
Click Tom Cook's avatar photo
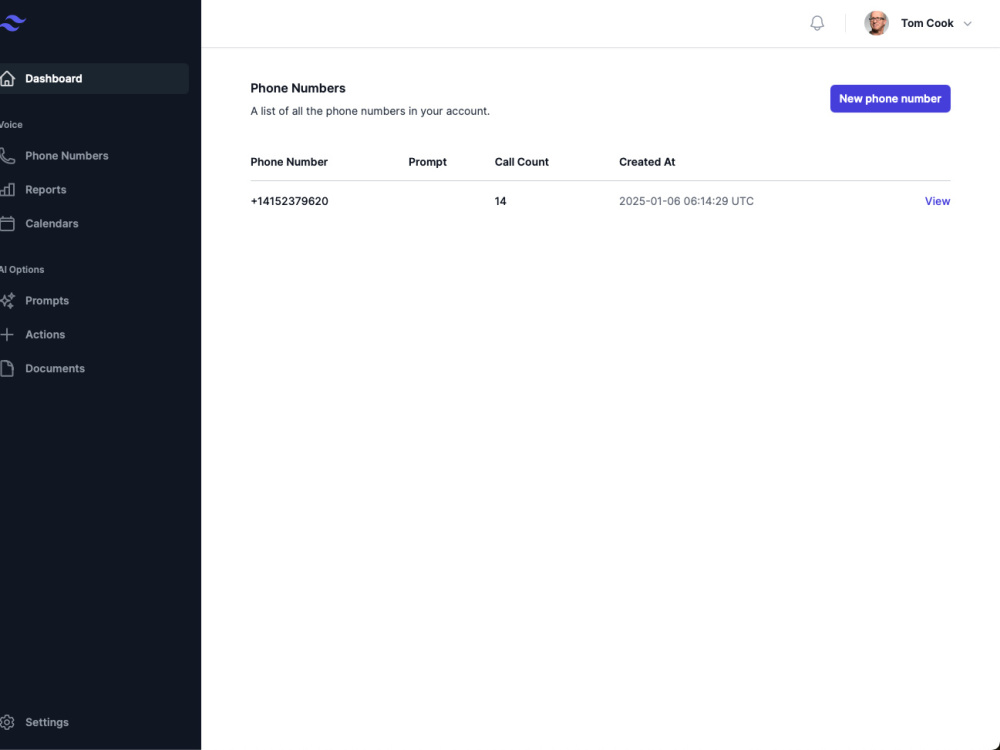pos(876,23)
